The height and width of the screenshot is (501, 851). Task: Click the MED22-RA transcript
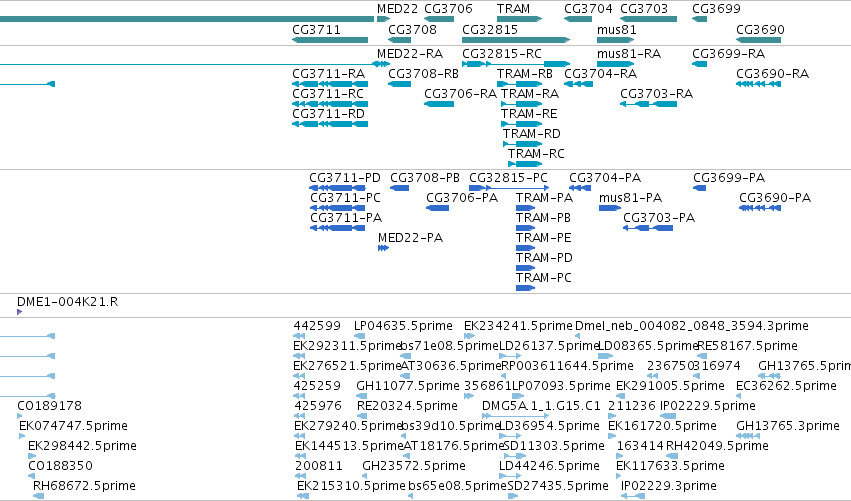pos(383,64)
